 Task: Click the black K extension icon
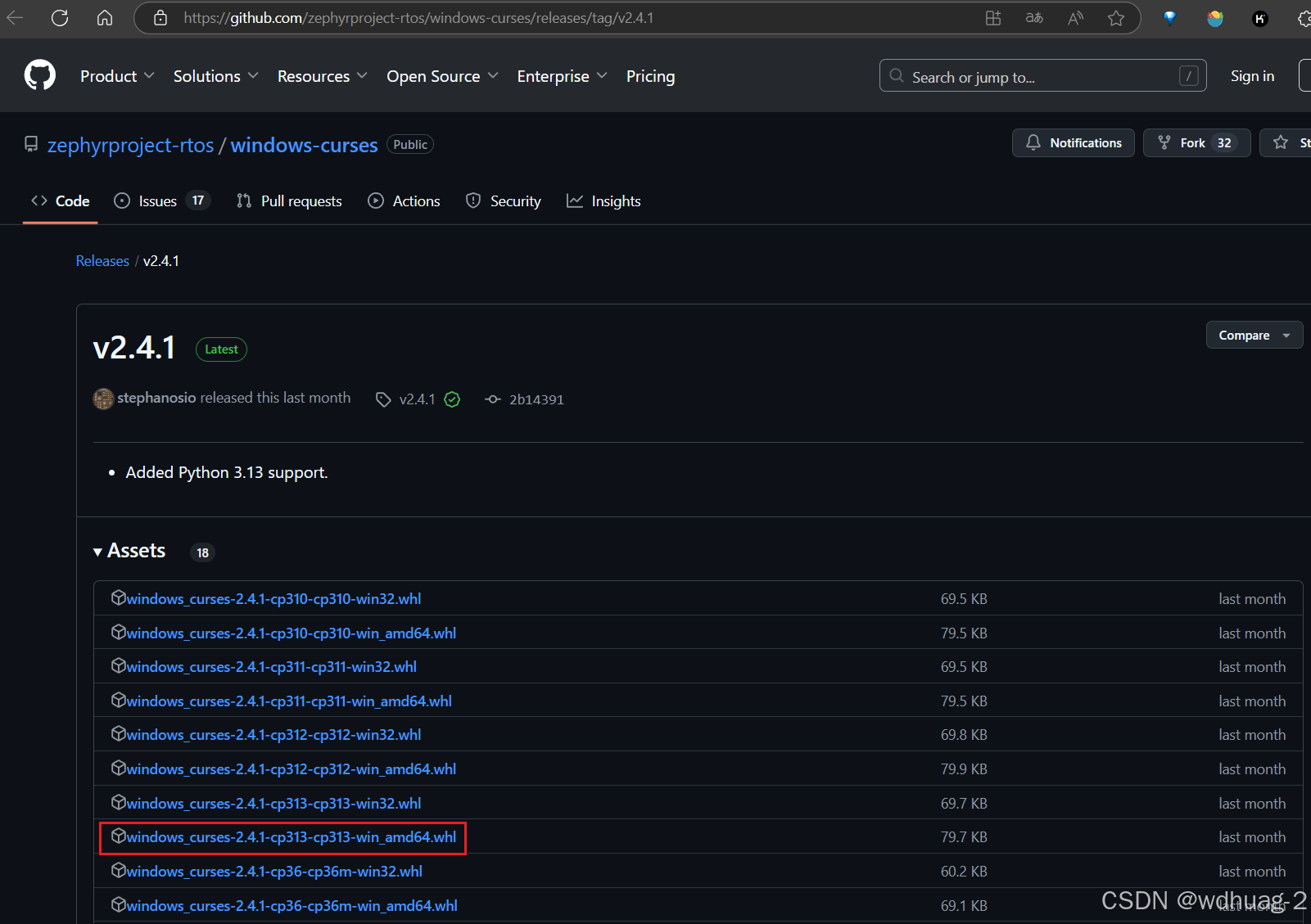tap(1260, 18)
